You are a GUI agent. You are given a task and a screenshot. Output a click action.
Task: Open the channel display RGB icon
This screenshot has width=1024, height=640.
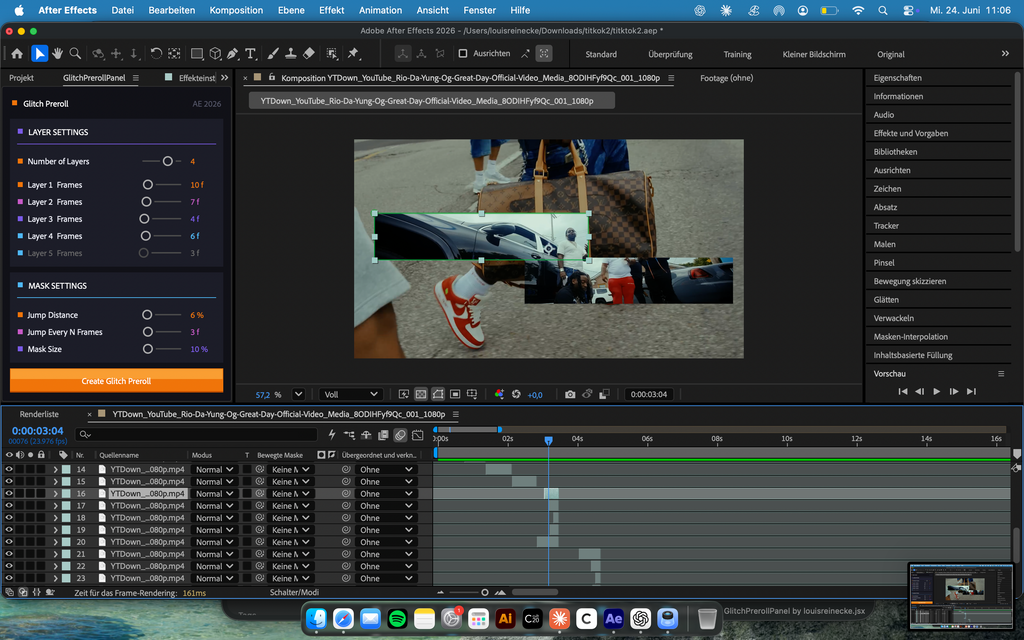(499, 394)
